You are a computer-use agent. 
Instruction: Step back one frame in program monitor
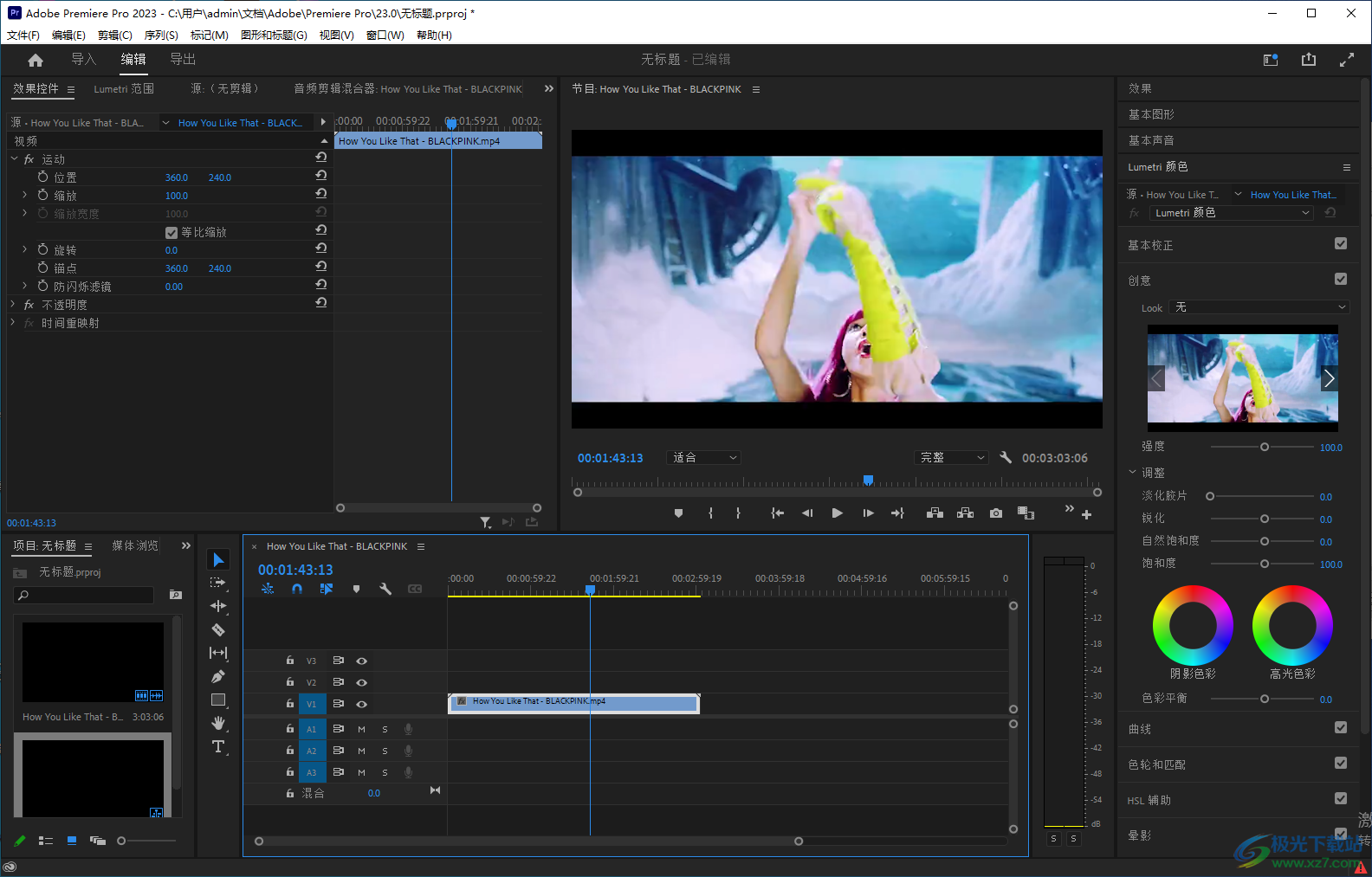tap(807, 513)
